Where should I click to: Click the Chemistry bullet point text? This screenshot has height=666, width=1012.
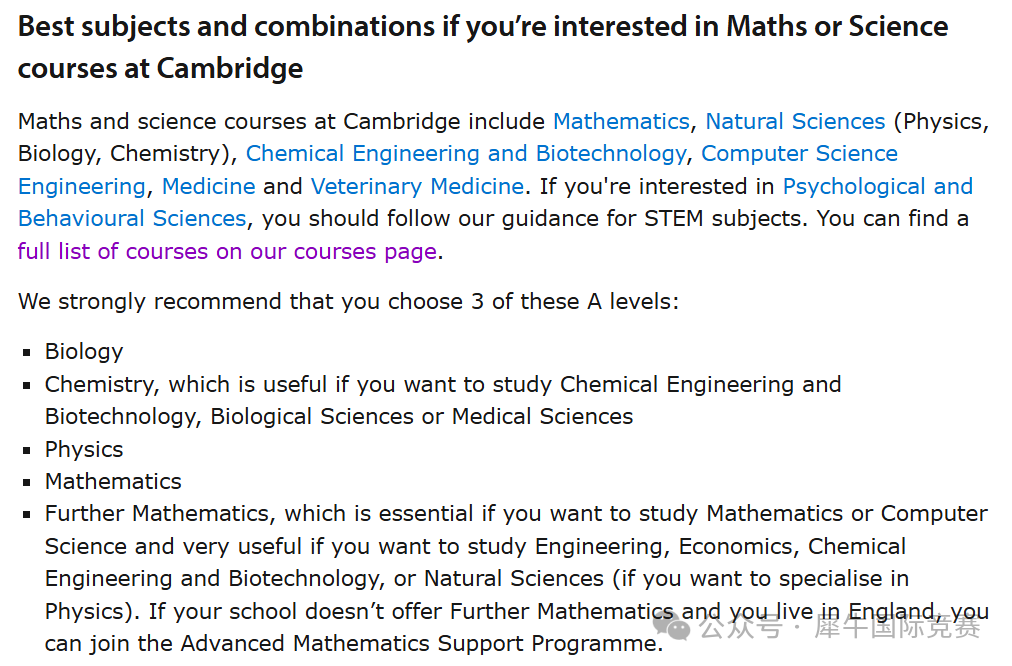tap(443, 400)
